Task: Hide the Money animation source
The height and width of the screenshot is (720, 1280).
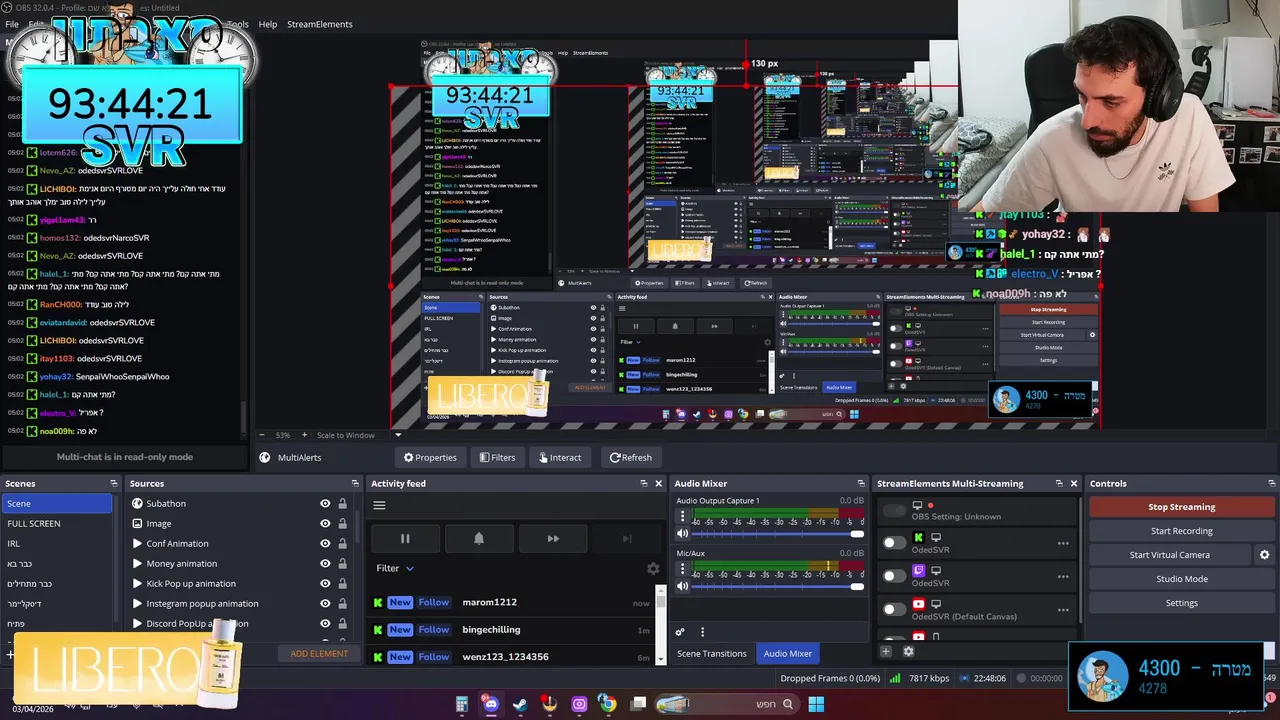Action: click(325, 564)
